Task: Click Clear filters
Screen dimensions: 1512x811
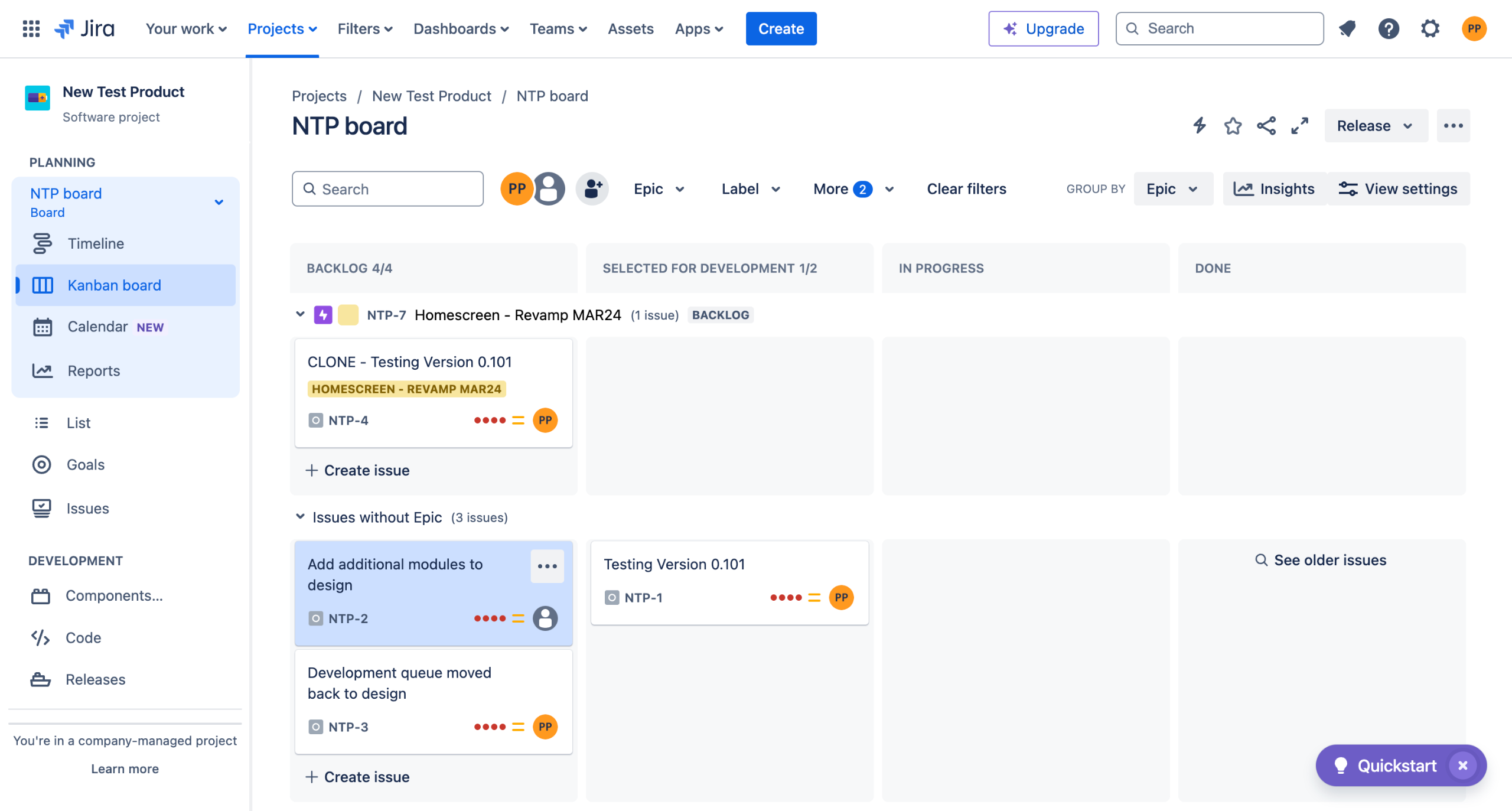Action: 966,189
